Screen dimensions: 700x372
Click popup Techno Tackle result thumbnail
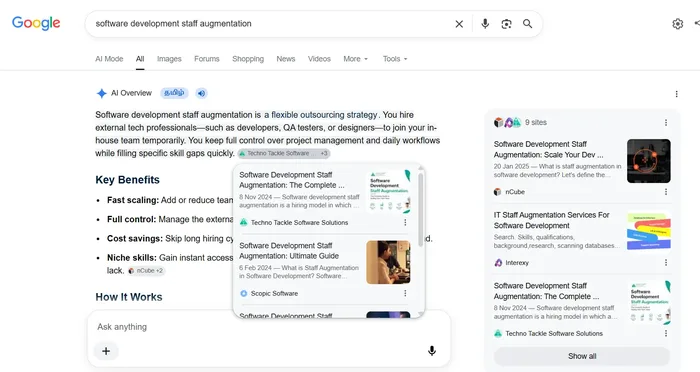(x=388, y=192)
